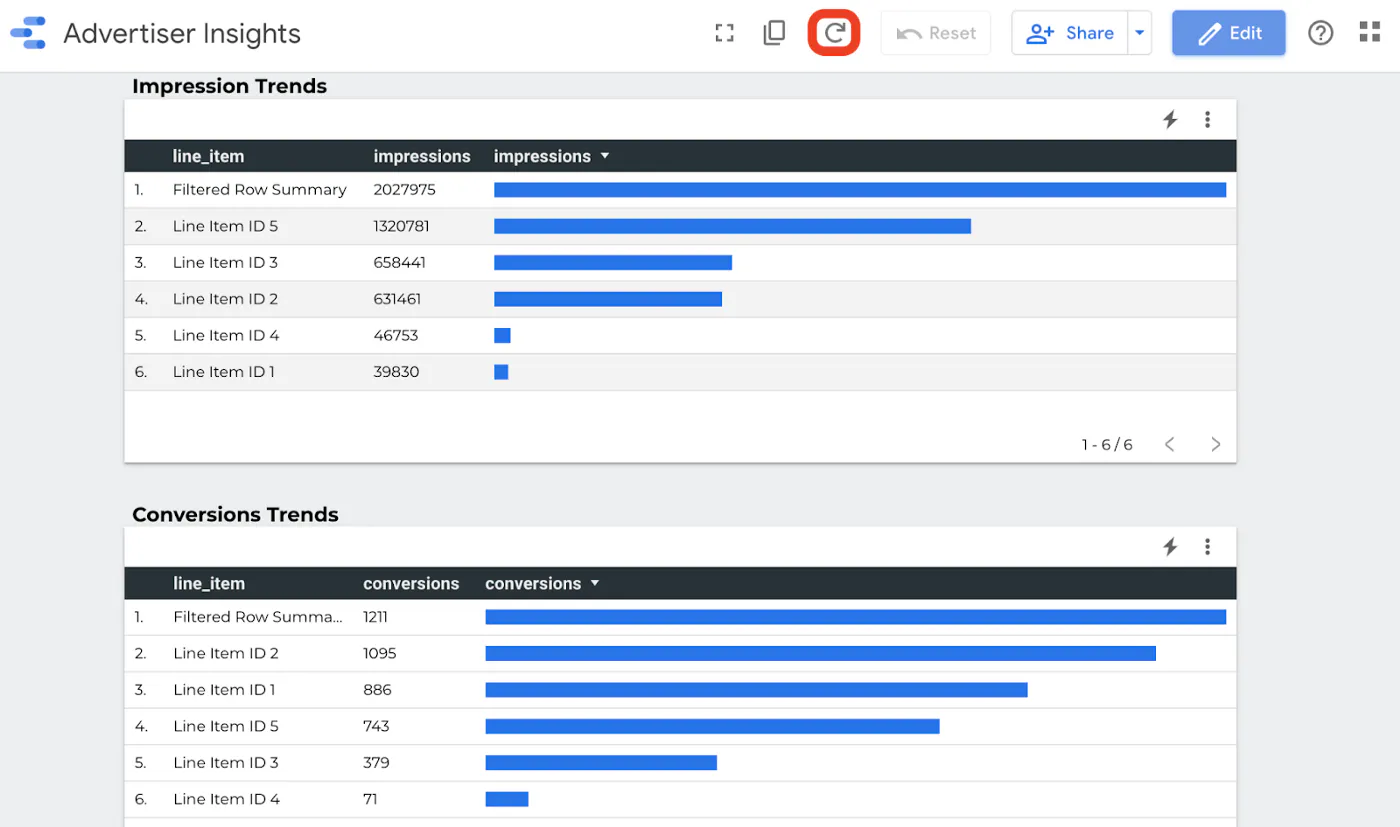1400x827 pixels.
Task: Open the Share options dropdown arrow
Action: (1139, 32)
